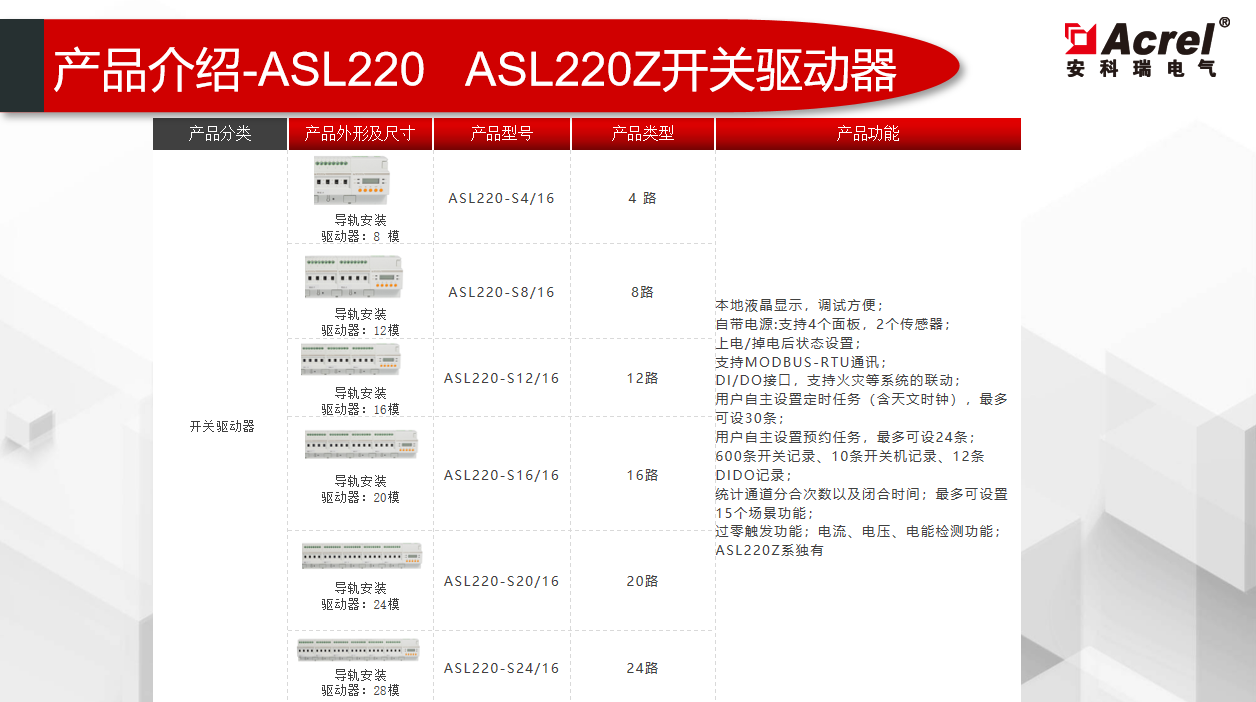Click the line ASL220Z系独有
Viewport: 1256px width, 702px height.
pyautogui.click(x=769, y=550)
